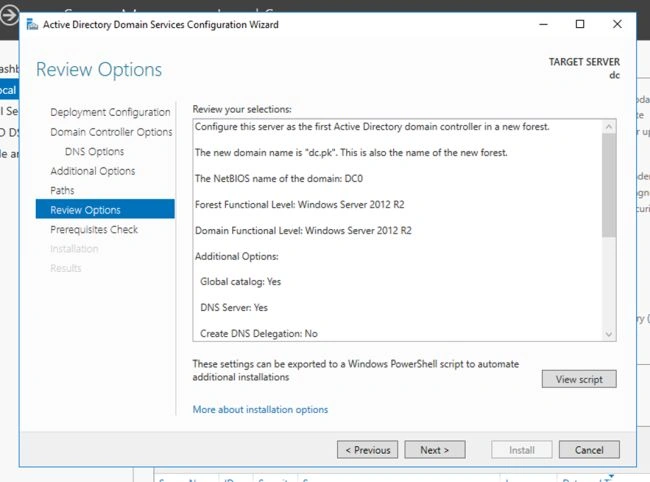Image resolution: width=650 pixels, height=482 pixels.
Task: Click the wizard title bar icon
Action: [32, 24]
